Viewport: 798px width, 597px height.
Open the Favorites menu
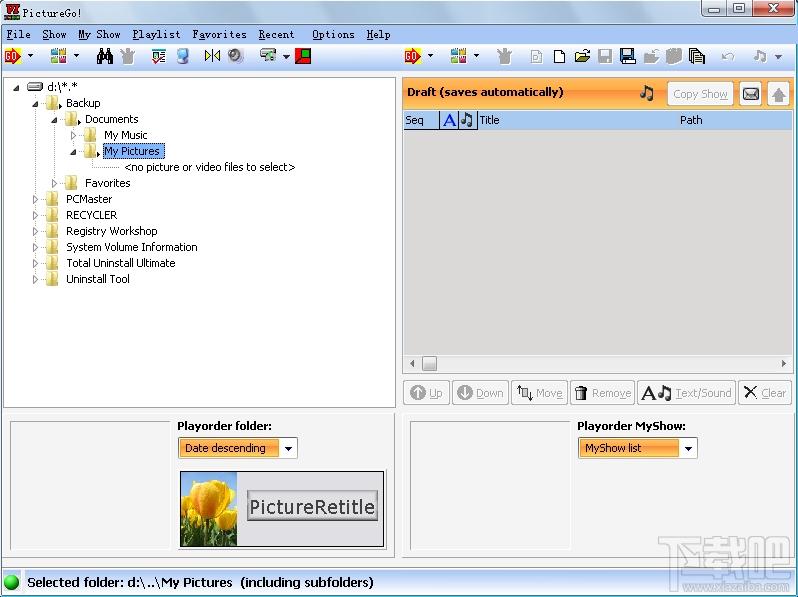[219, 35]
